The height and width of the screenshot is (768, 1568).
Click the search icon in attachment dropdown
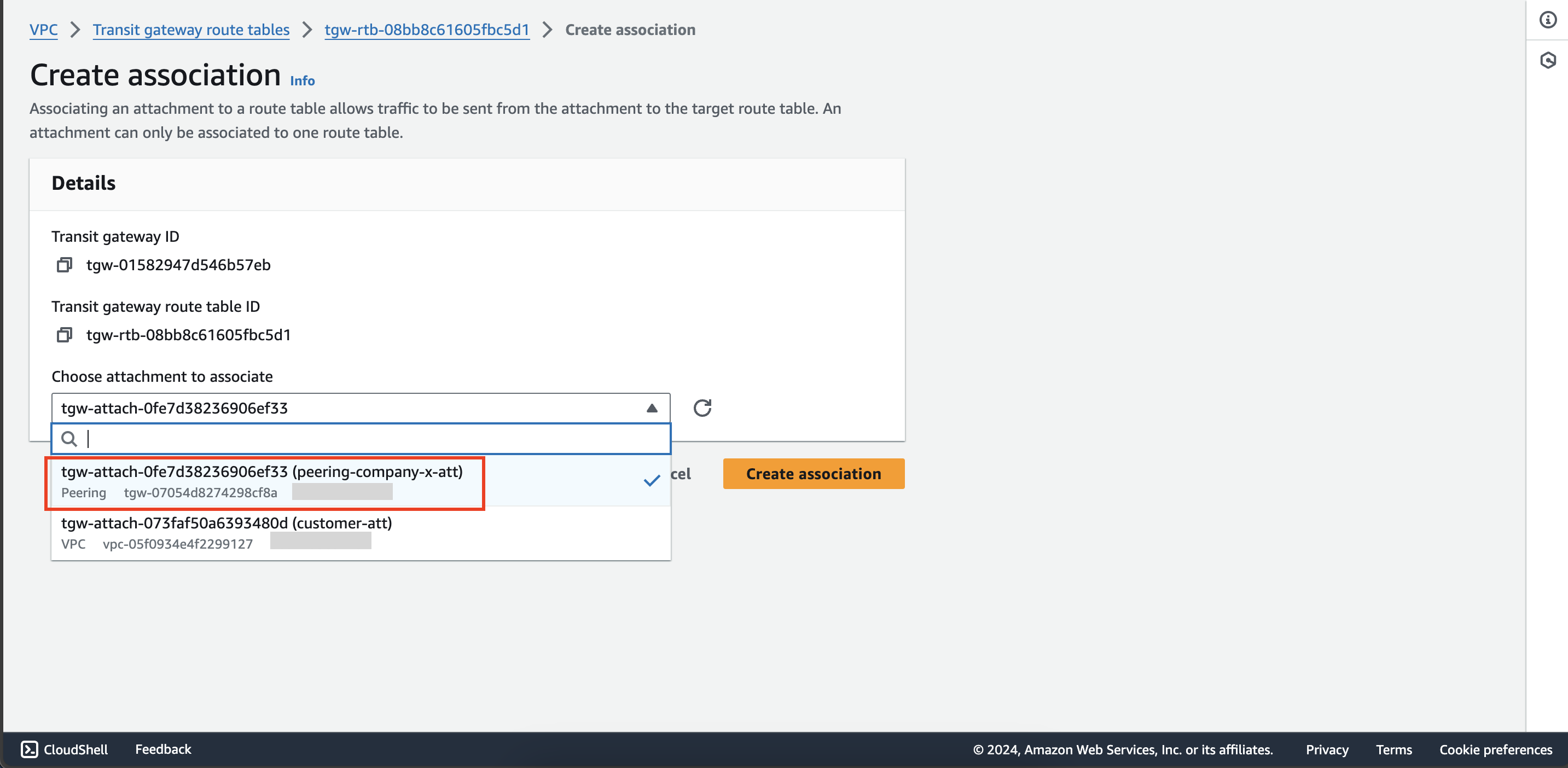[x=68, y=438]
